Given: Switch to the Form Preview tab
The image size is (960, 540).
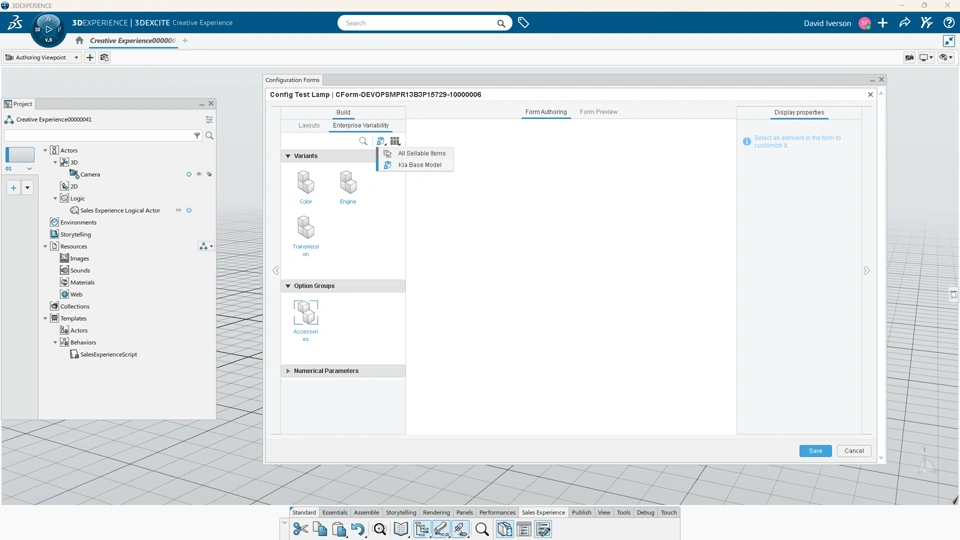Looking at the screenshot, I should [x=598, y=112].
